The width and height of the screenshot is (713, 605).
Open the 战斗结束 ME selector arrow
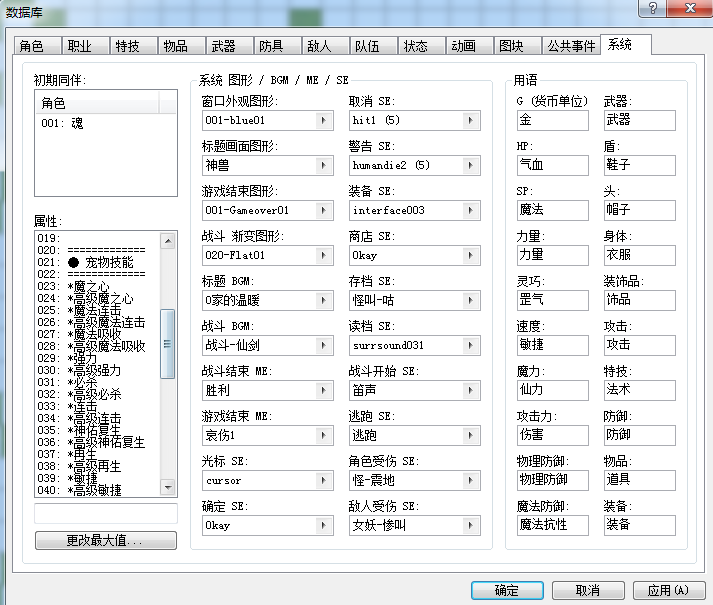coord(323,391)
